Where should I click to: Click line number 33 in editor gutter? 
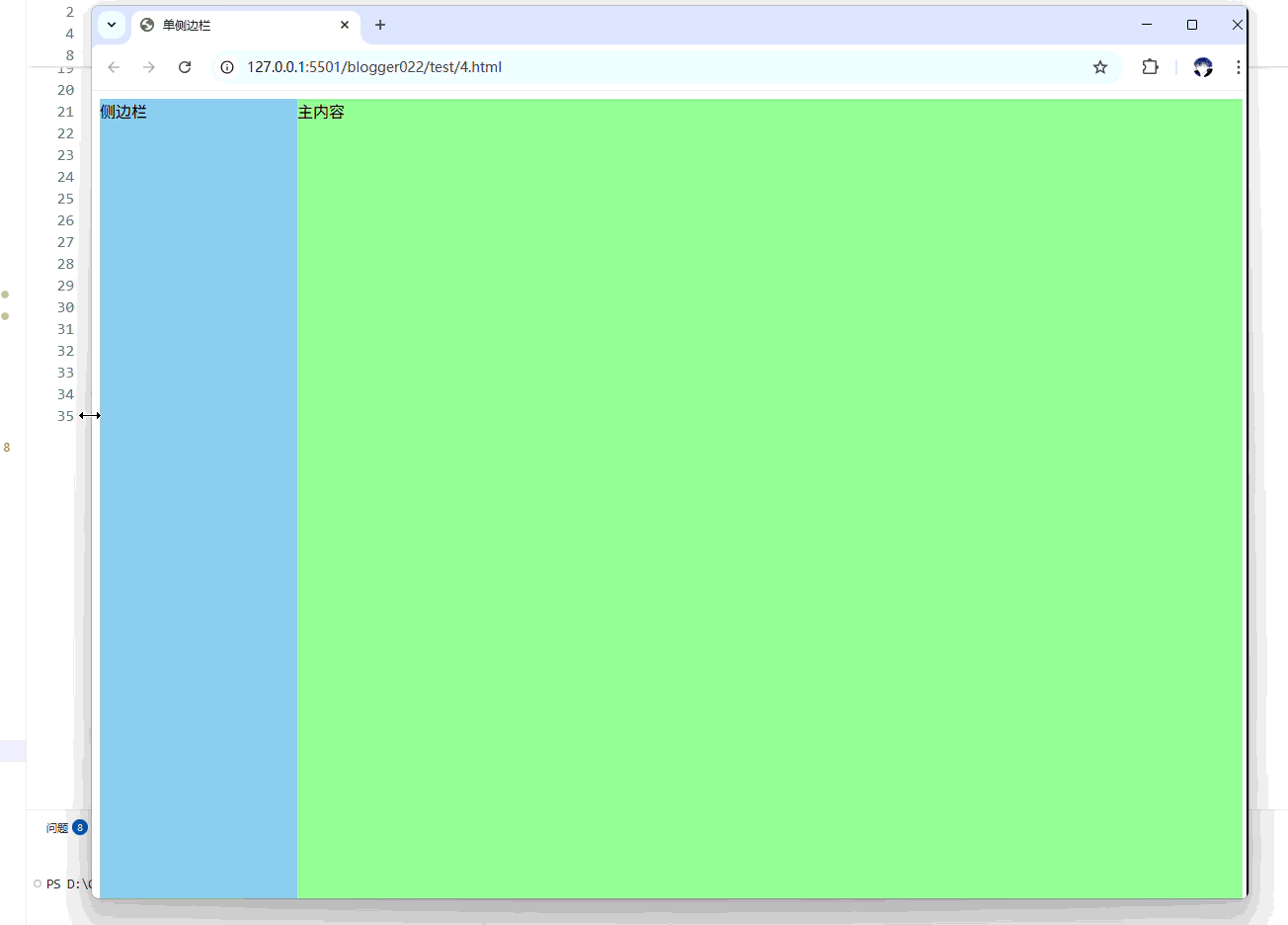tap(65, 373)
